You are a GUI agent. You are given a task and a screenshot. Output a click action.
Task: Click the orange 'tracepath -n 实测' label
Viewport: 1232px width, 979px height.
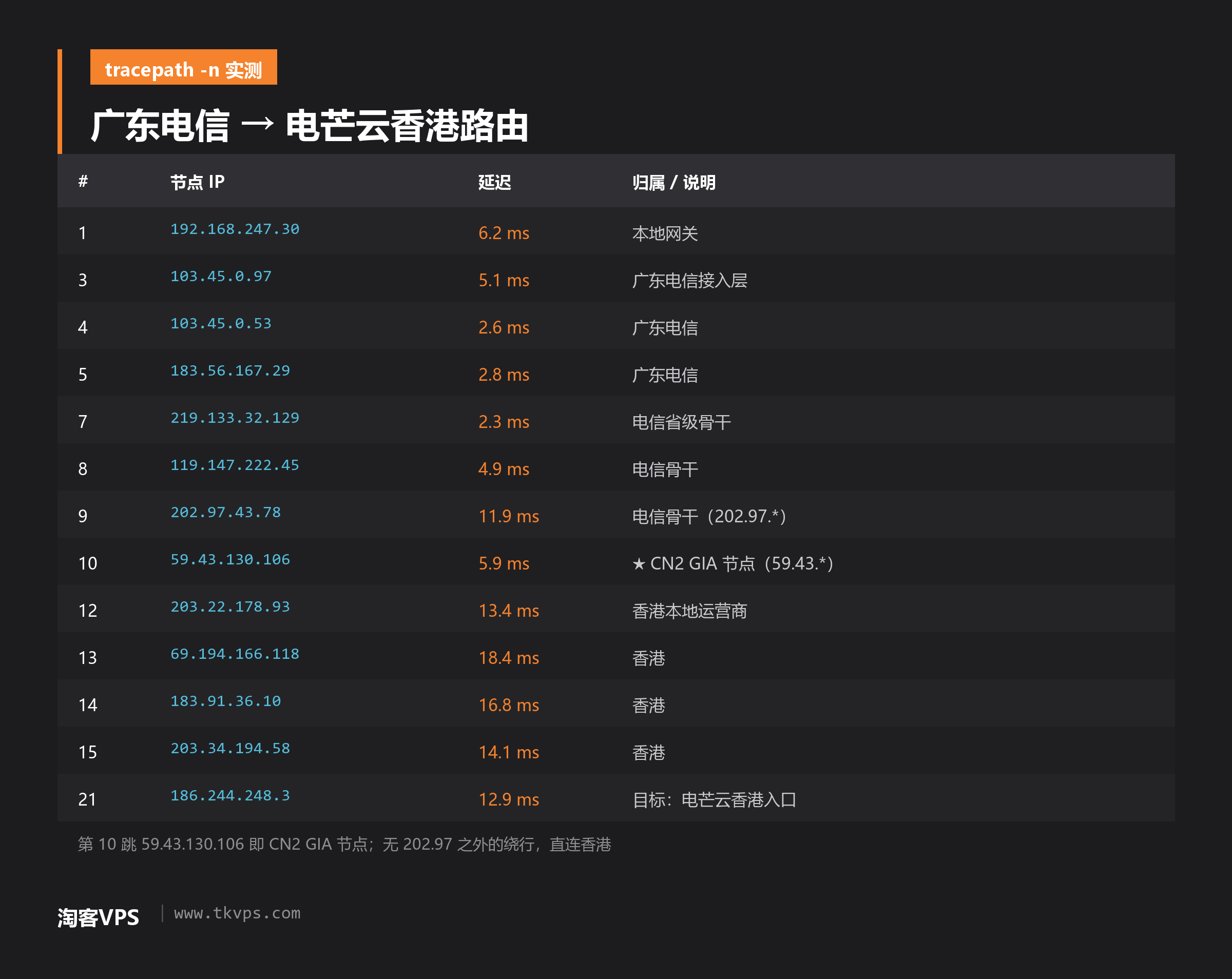point(183,67)
